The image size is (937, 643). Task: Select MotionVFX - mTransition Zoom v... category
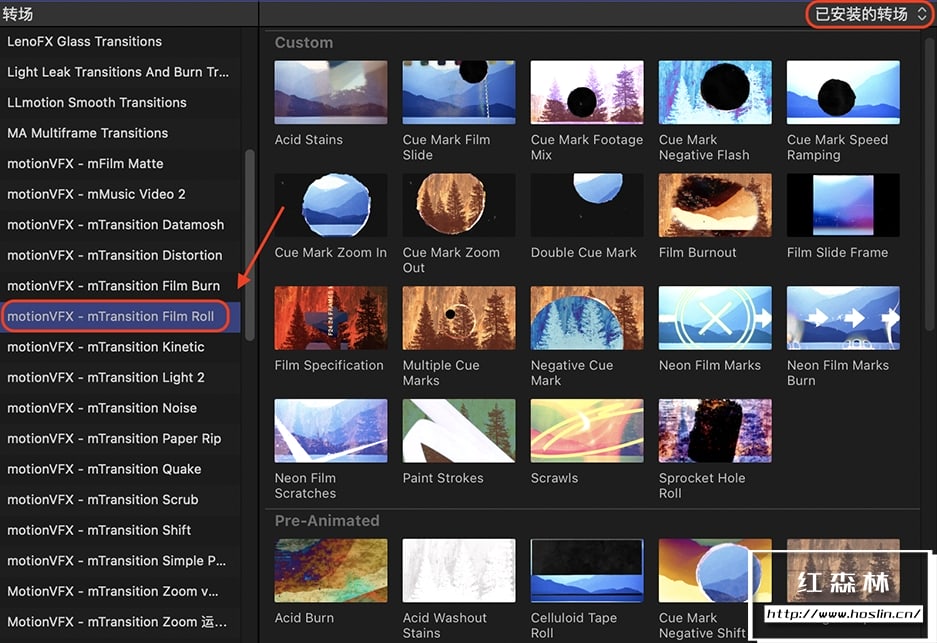[x=120, y=590]
